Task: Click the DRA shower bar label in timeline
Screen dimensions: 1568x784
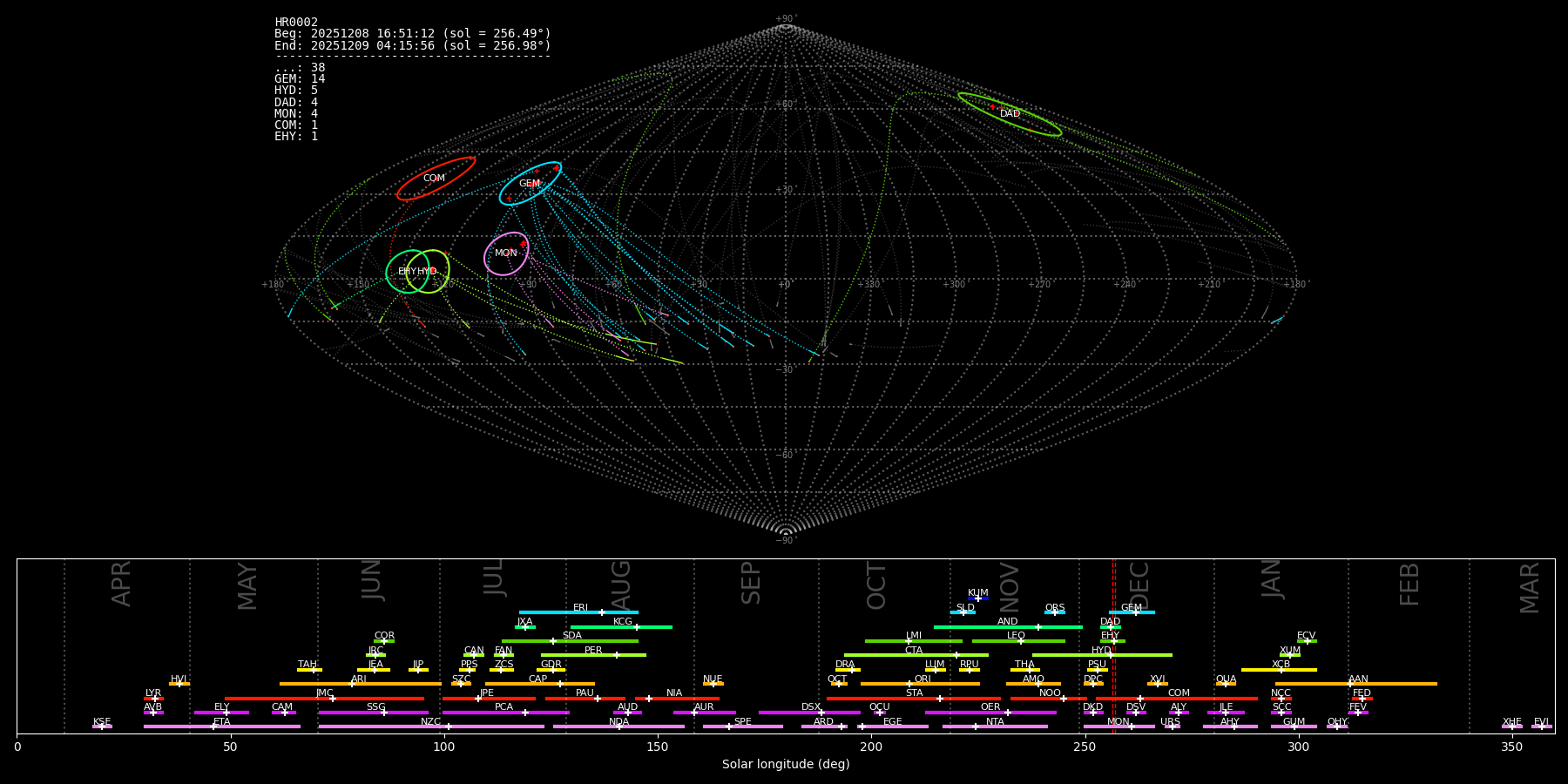Action: click(x=845, y=665)
